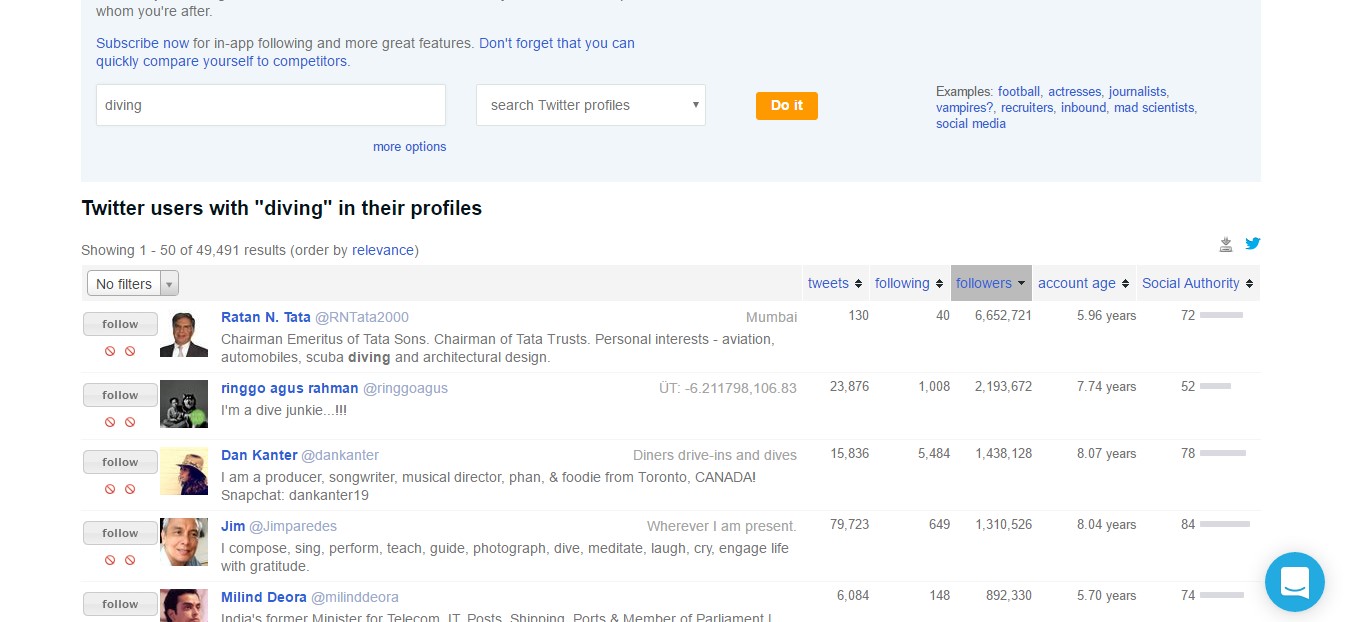1345x622 pixels.
Task: Click the Subscribe now link
Action: 142,43
